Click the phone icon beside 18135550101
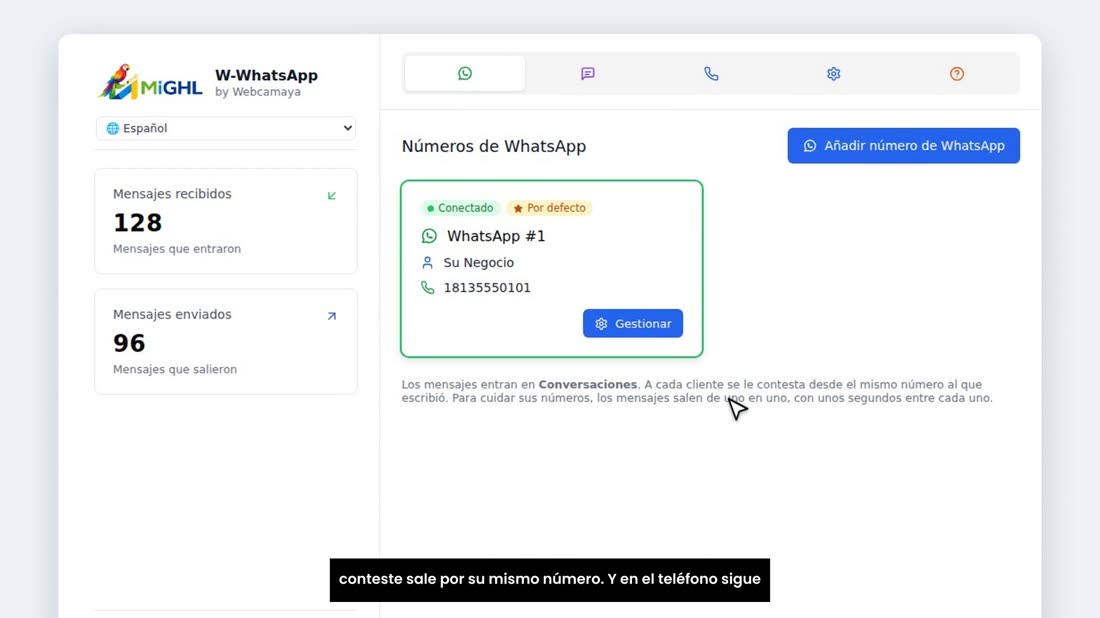Screen dimensions: 1100x618 coord(427,288)
